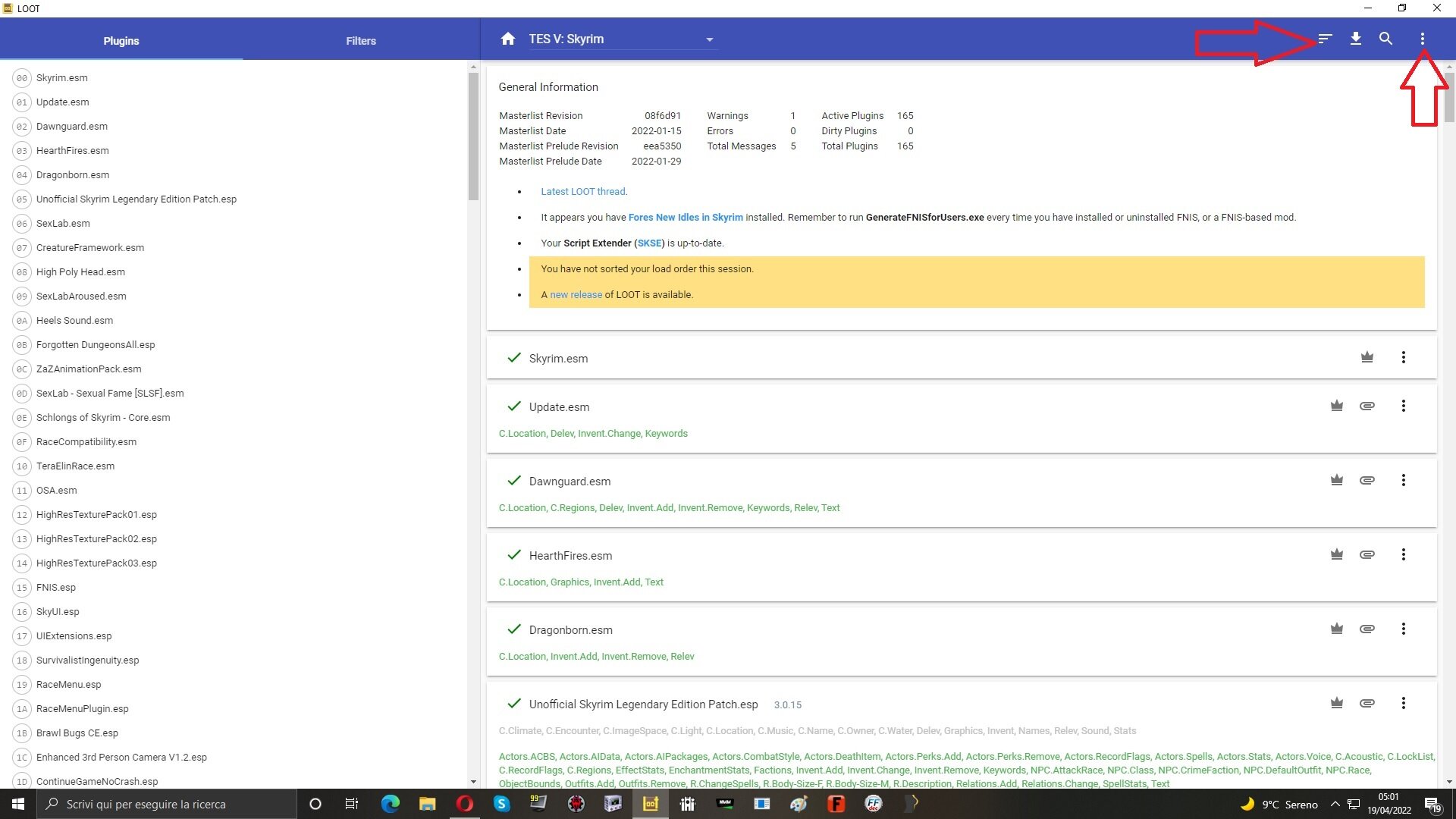
Task: Open Microsoft Edge from the taskbar
Action: click(390, 804)
